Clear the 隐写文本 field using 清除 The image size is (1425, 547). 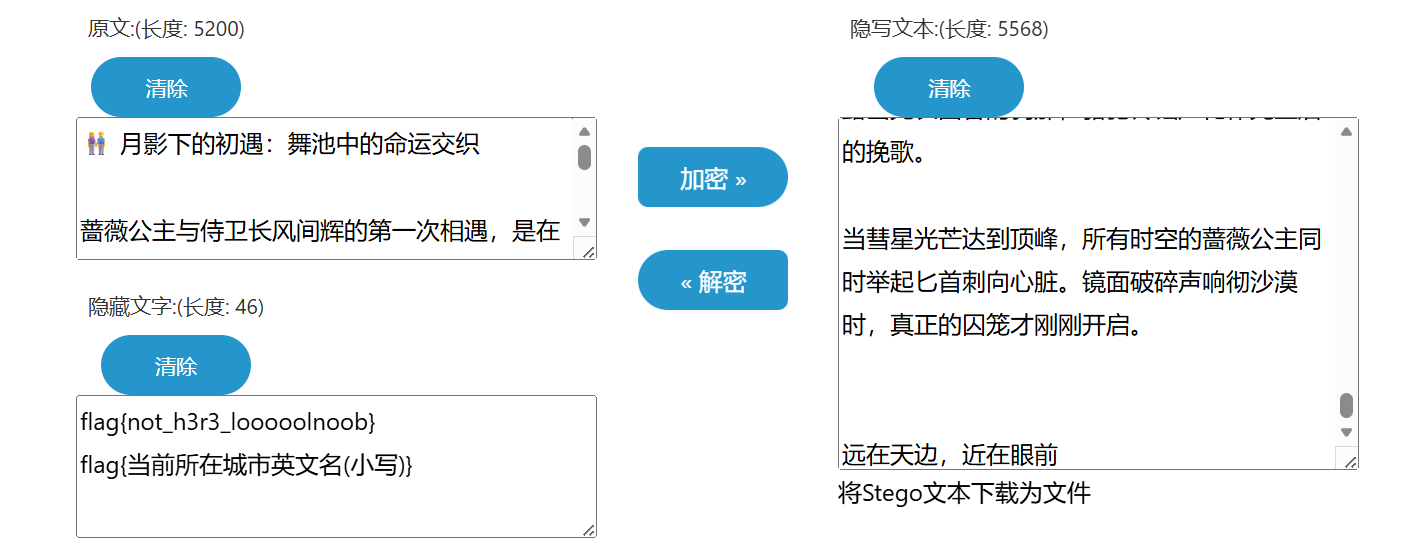click(x=949, y=87)
